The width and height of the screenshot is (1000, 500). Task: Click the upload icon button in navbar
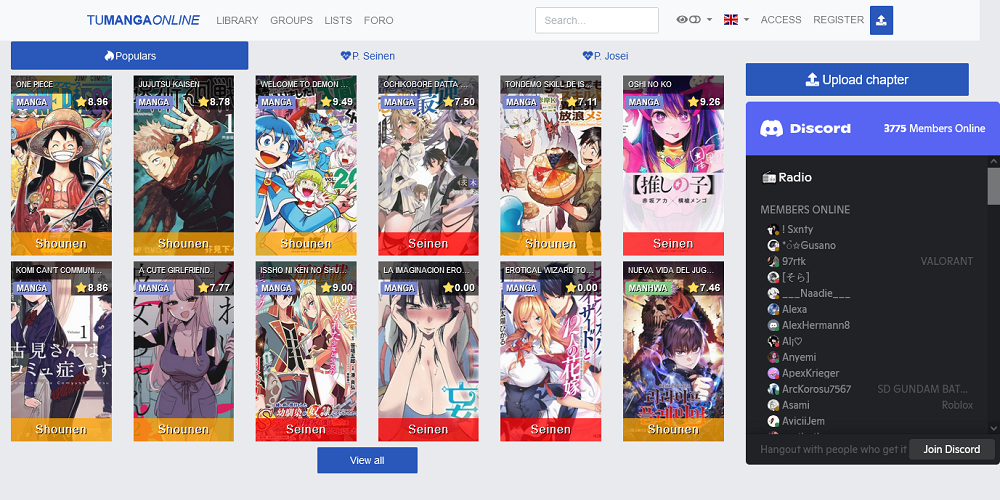click(881, 20)
